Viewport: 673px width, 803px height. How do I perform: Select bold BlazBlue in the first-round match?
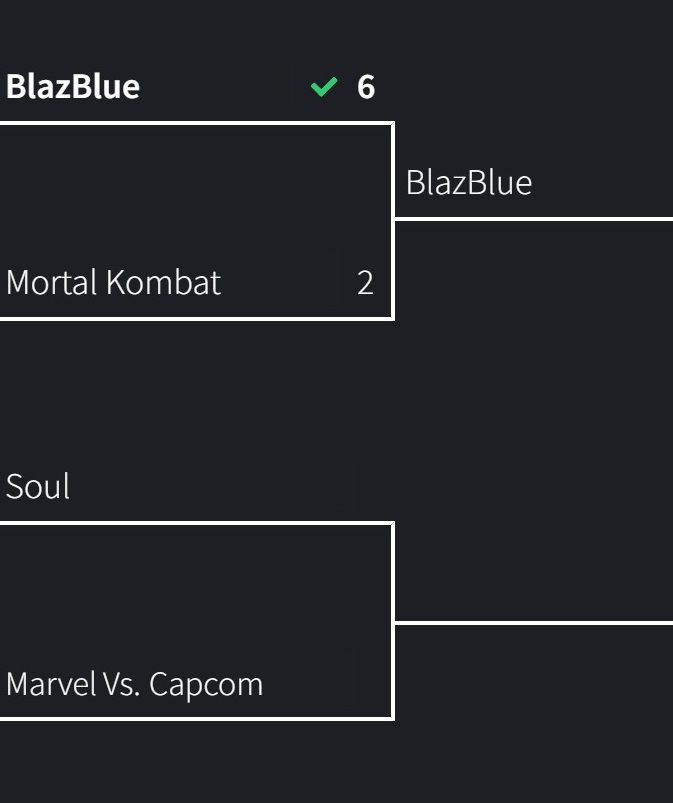coord(73,86)
